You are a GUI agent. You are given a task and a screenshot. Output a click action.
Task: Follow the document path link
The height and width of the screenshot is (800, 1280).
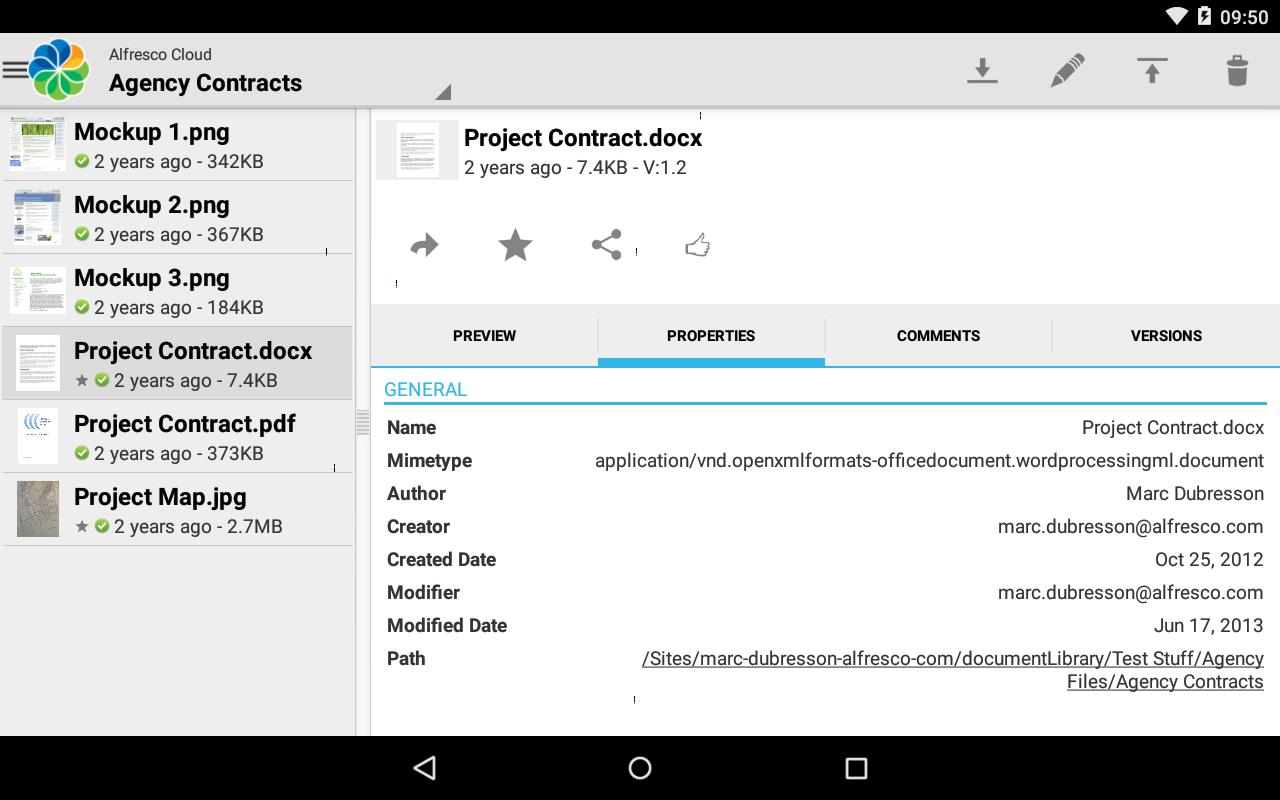[x=953, y=670]
